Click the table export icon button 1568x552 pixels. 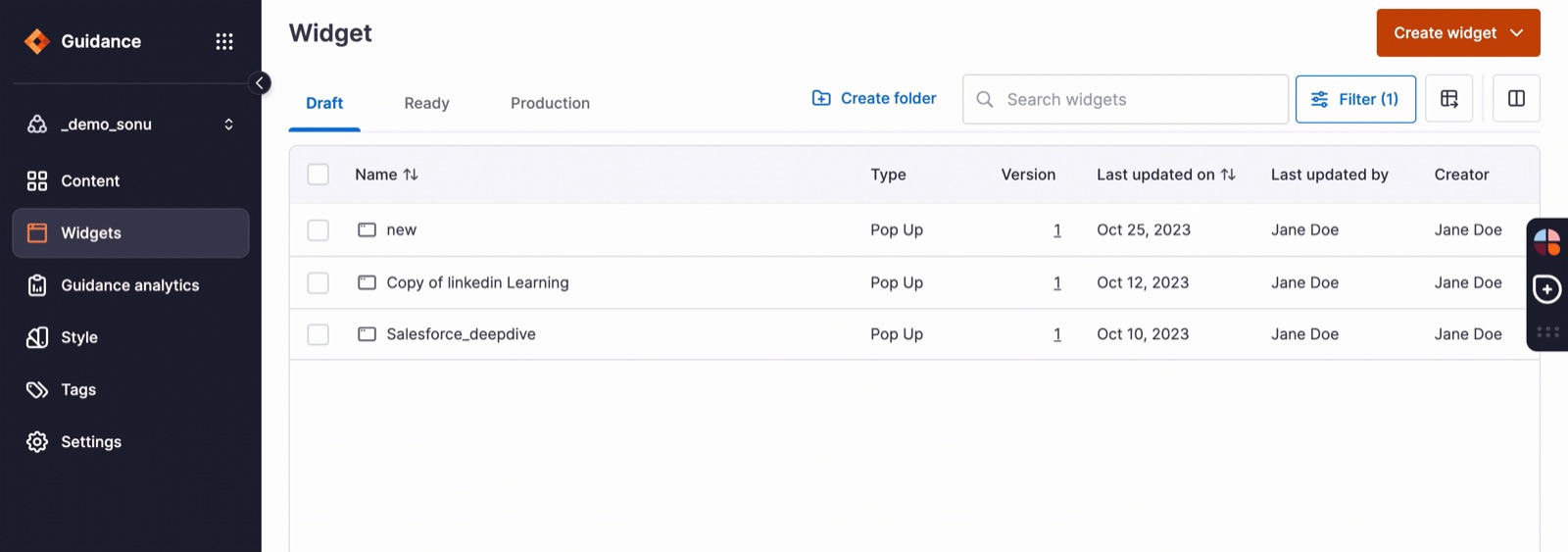coord(1448,99)
